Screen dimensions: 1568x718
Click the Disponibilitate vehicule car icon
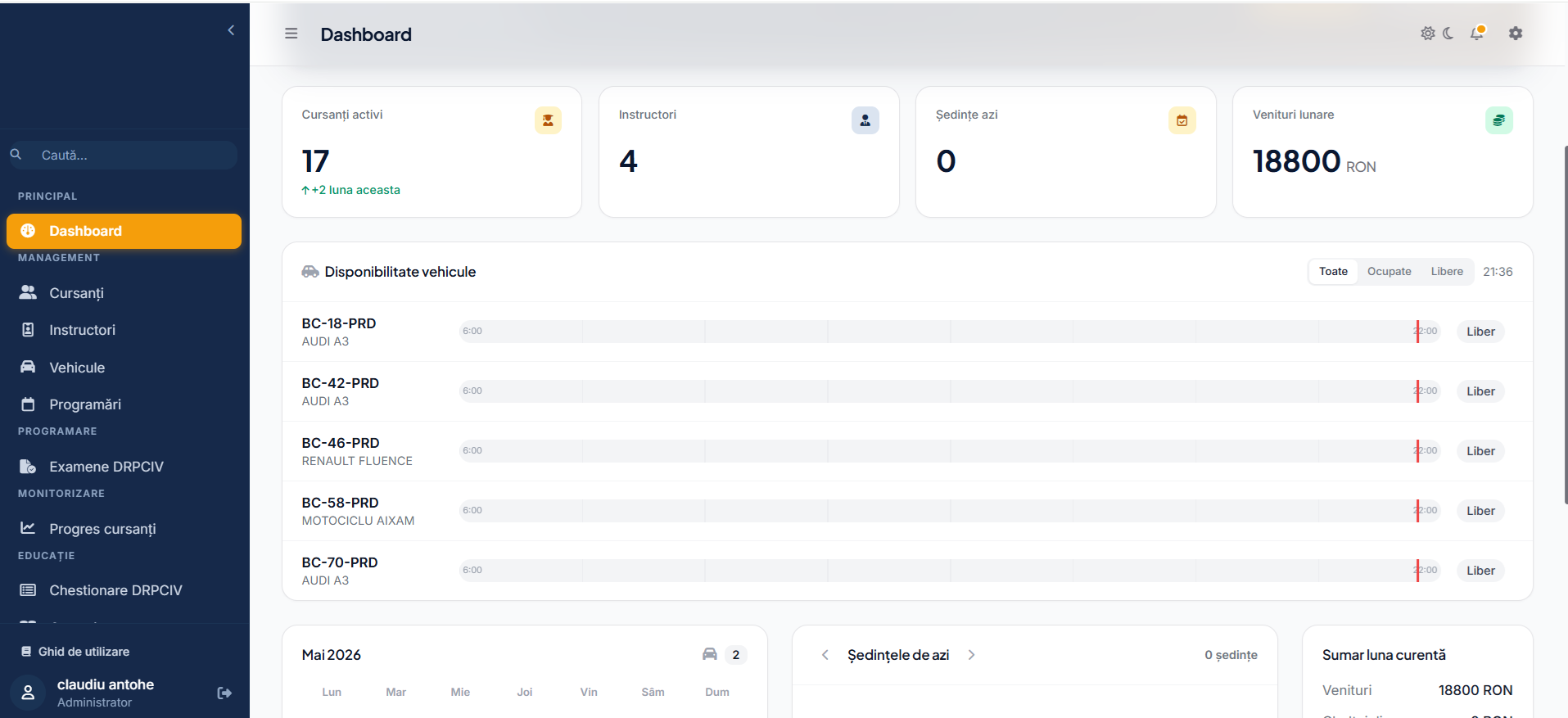pos(310,272)
